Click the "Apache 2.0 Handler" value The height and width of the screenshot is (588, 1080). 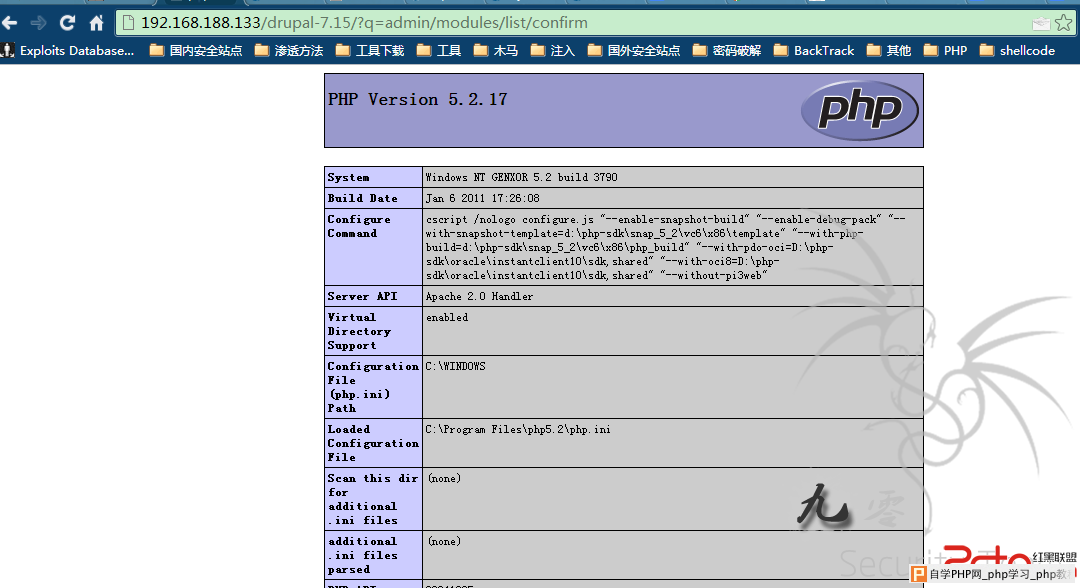[x=479, y=296]
